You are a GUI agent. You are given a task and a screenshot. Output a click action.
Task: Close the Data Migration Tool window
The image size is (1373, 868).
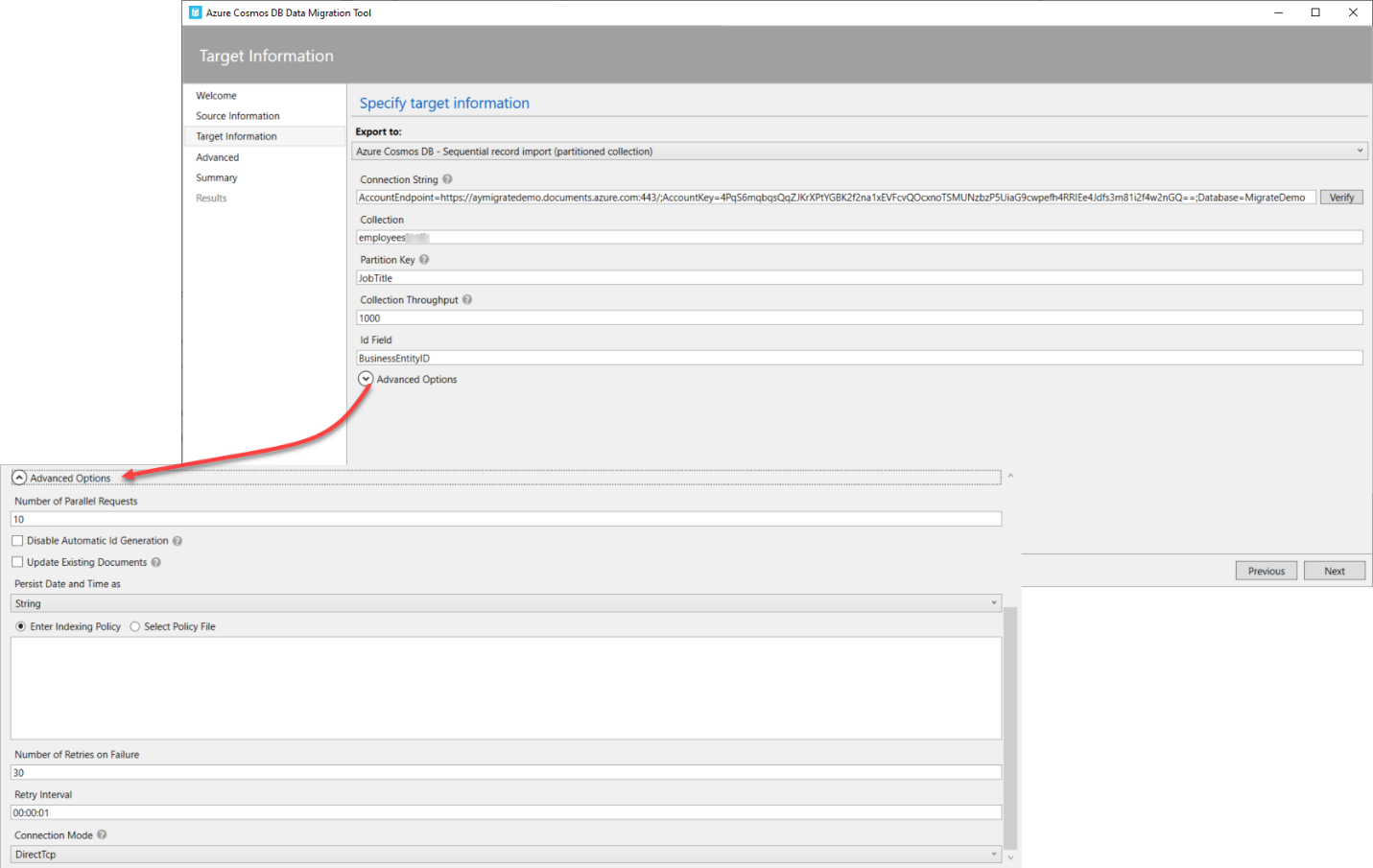point(1353,12)
